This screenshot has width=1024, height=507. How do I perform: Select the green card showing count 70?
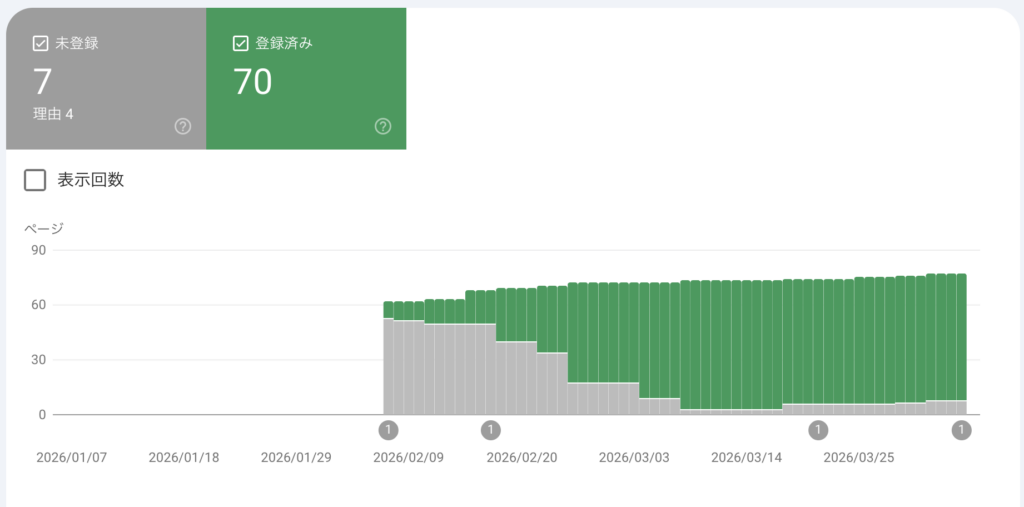(x=305, y=79)
